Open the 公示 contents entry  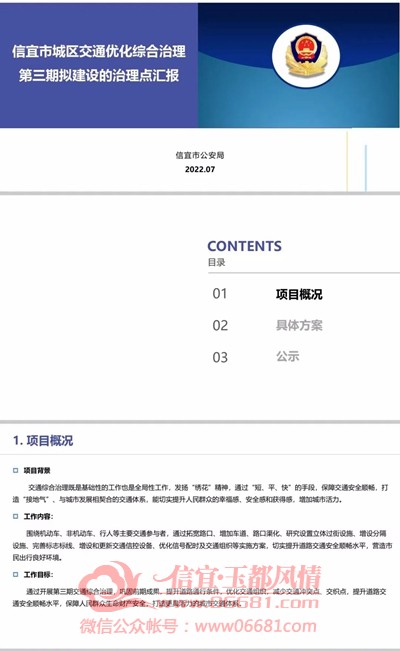(x=287, y=356)
